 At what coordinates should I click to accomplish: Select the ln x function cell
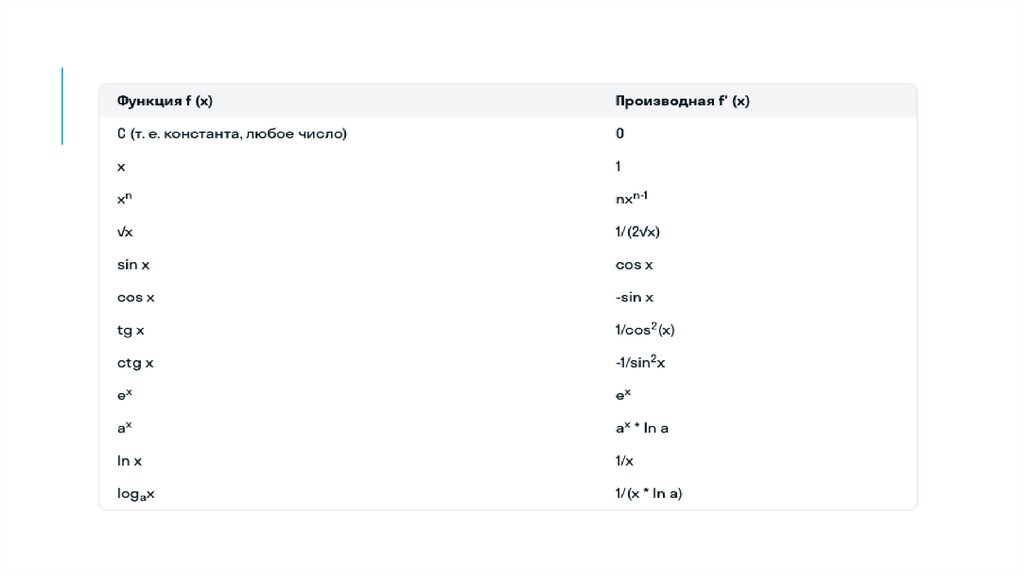tap(129, 461)
